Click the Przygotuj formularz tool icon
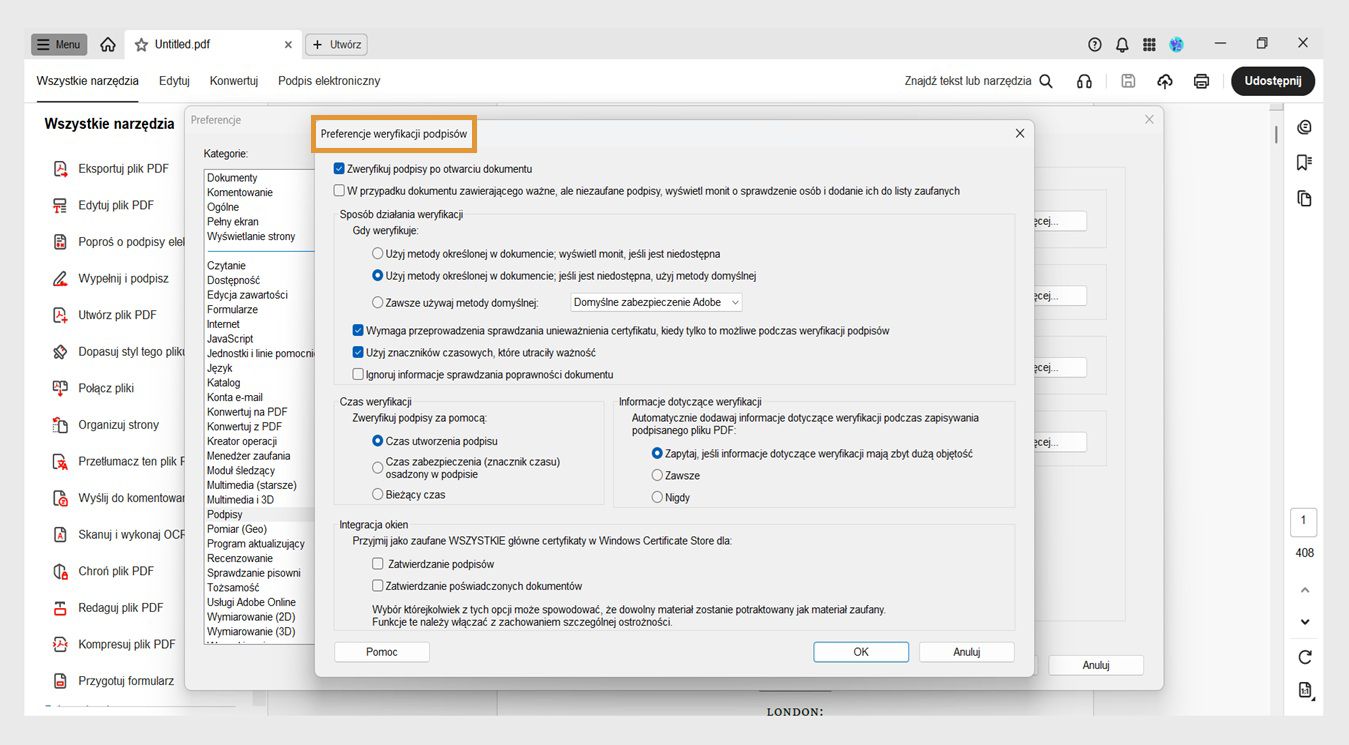Image resolution: width=1349 pixels, height=745 pixels. click(60, 681)
